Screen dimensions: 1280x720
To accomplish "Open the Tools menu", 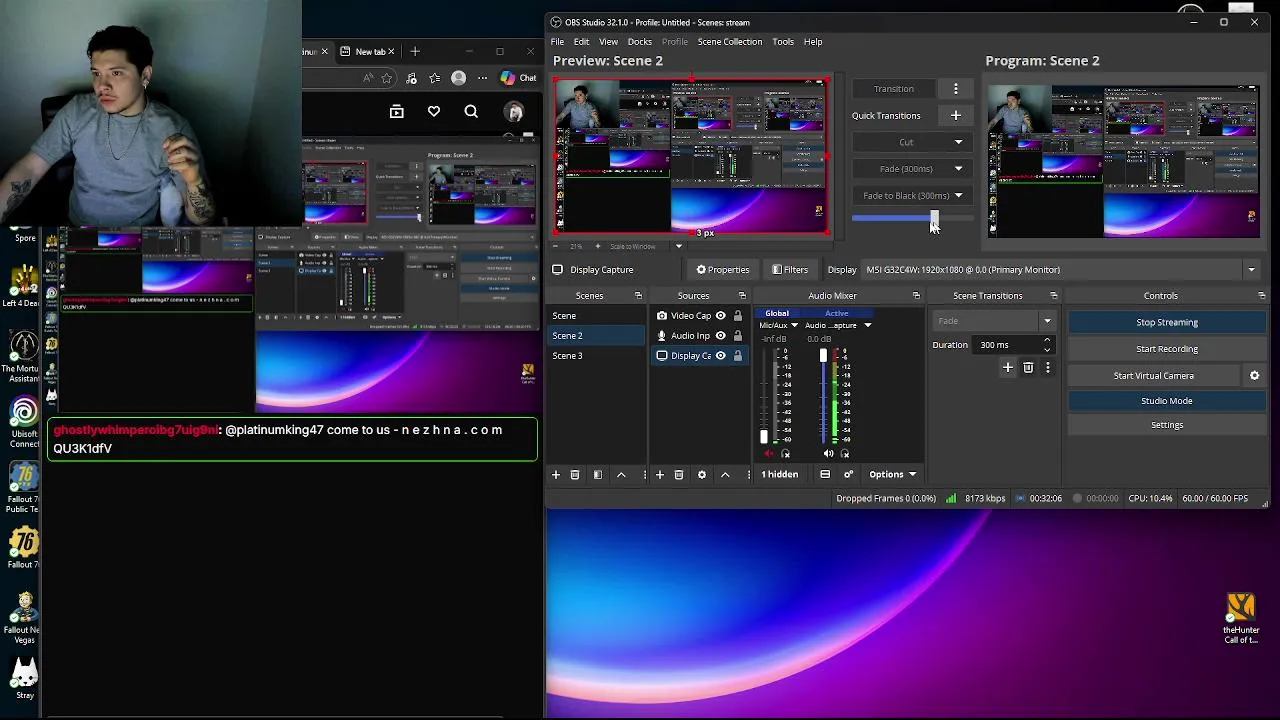I will (783, 42).
